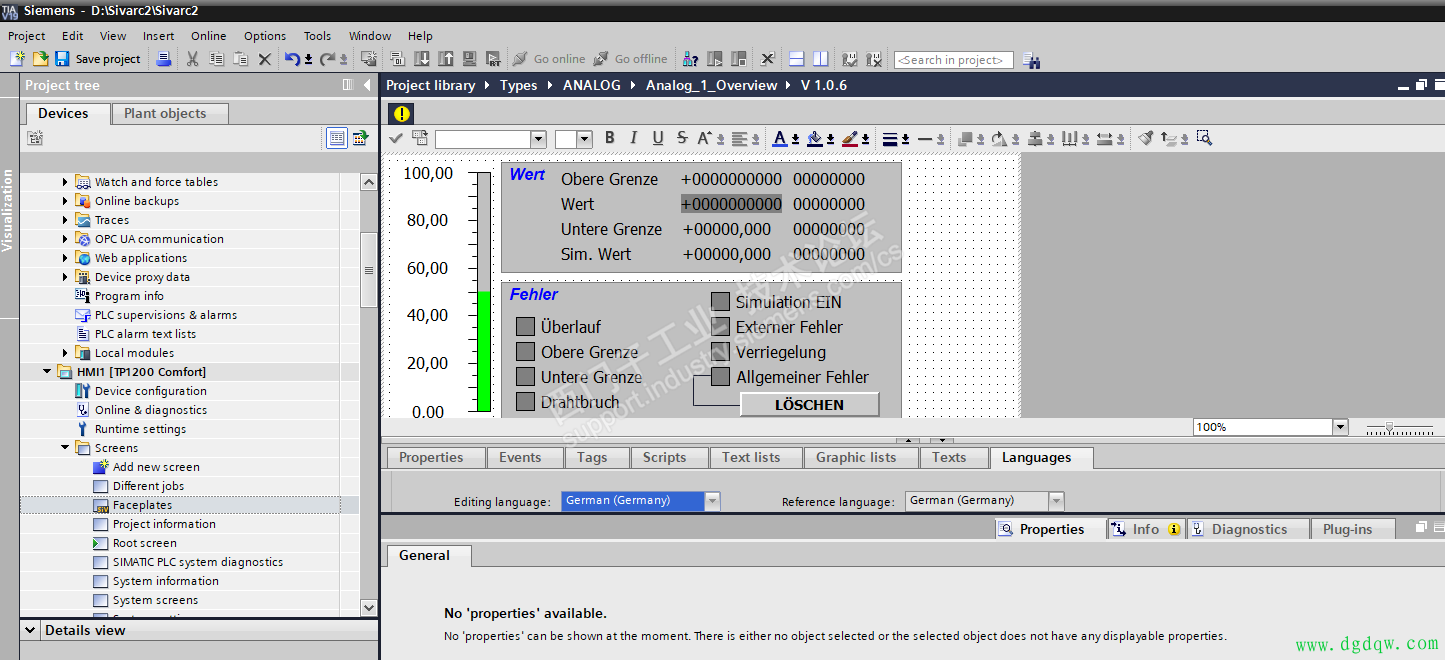Open the Options menu
The height and width of the screenshot is (660, 1445).
point(264,36)
